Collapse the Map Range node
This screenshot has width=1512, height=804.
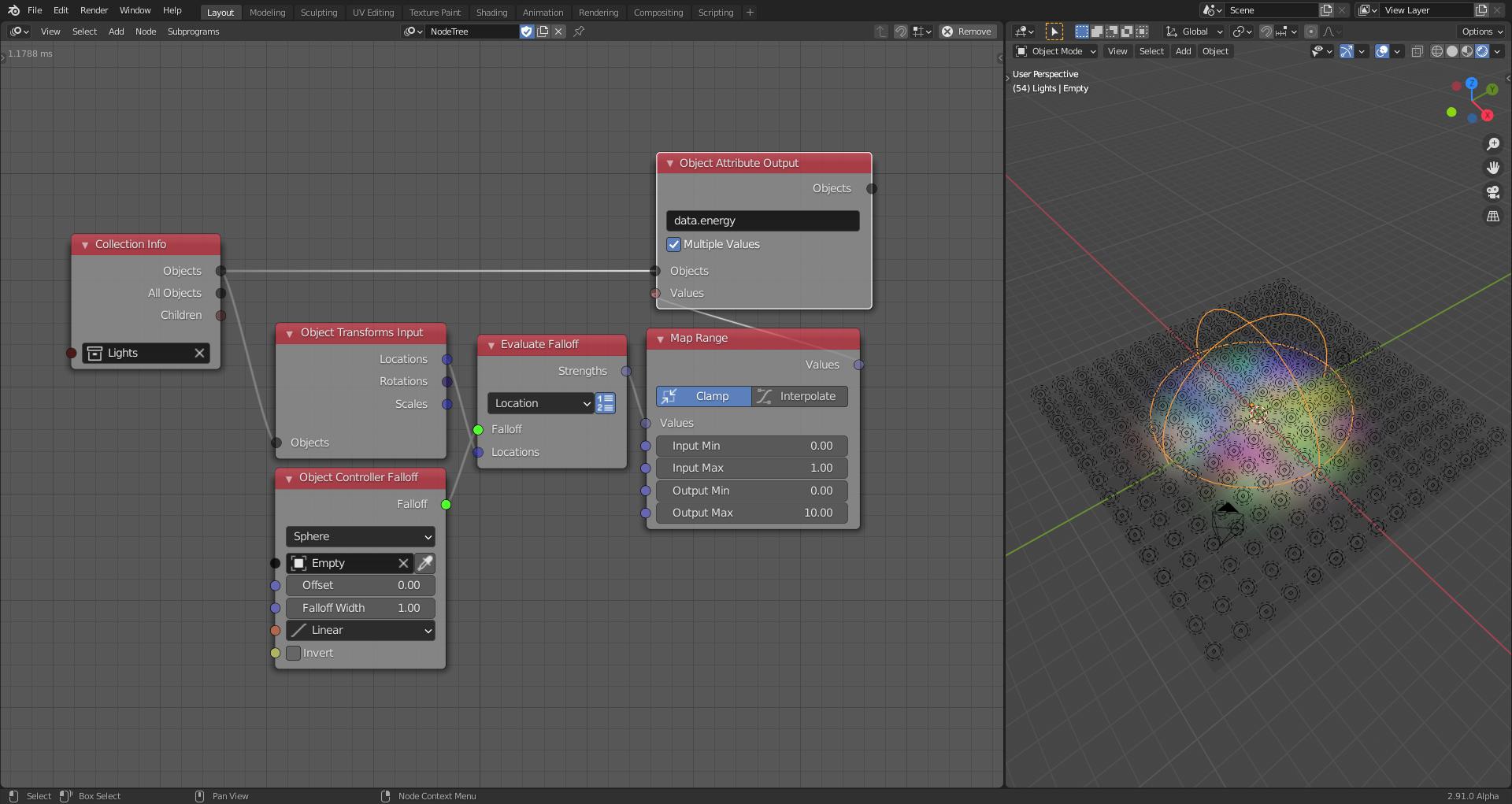[661, 339]
